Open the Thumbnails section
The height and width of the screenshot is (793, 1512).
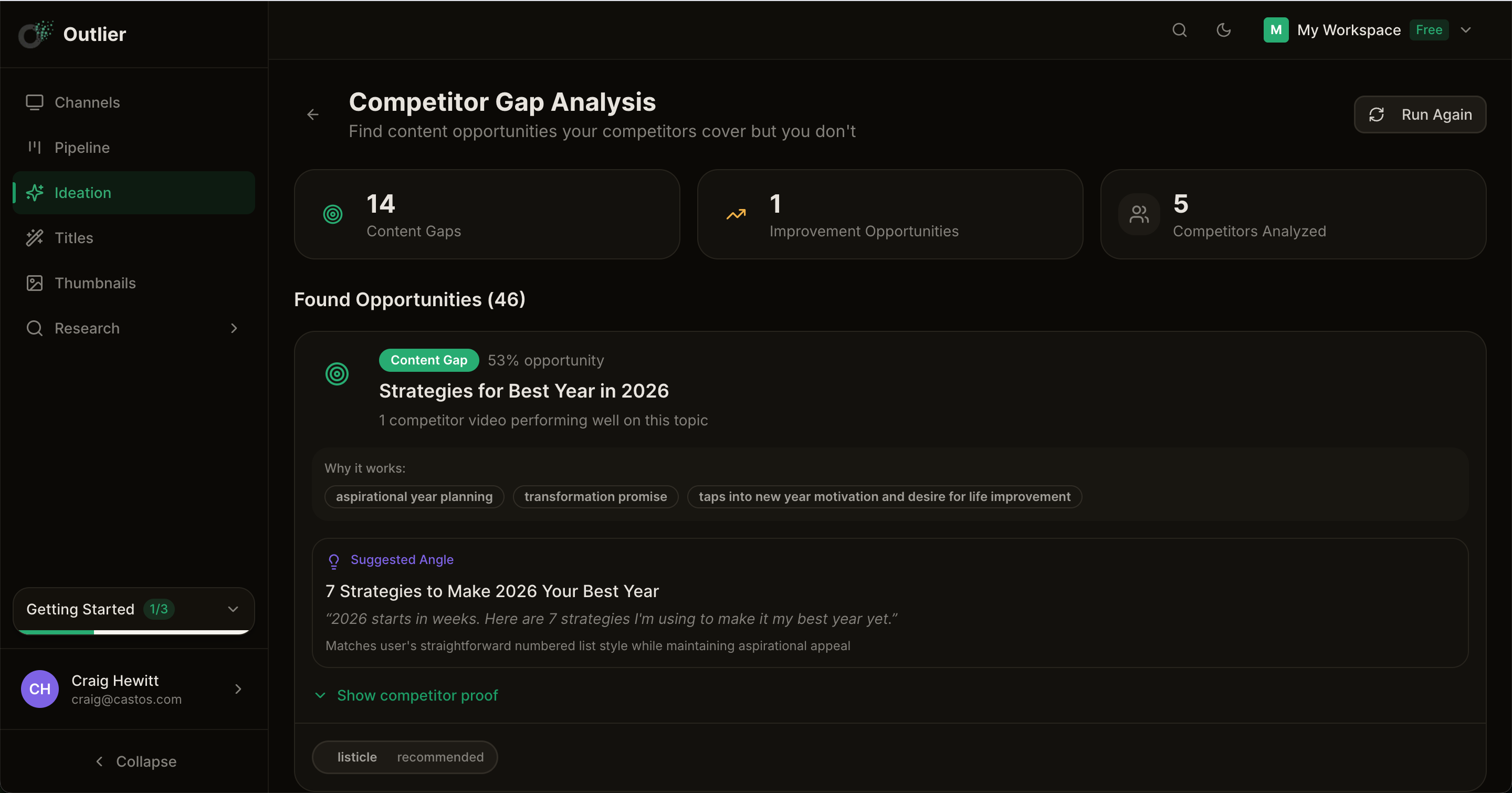(96, 283)
